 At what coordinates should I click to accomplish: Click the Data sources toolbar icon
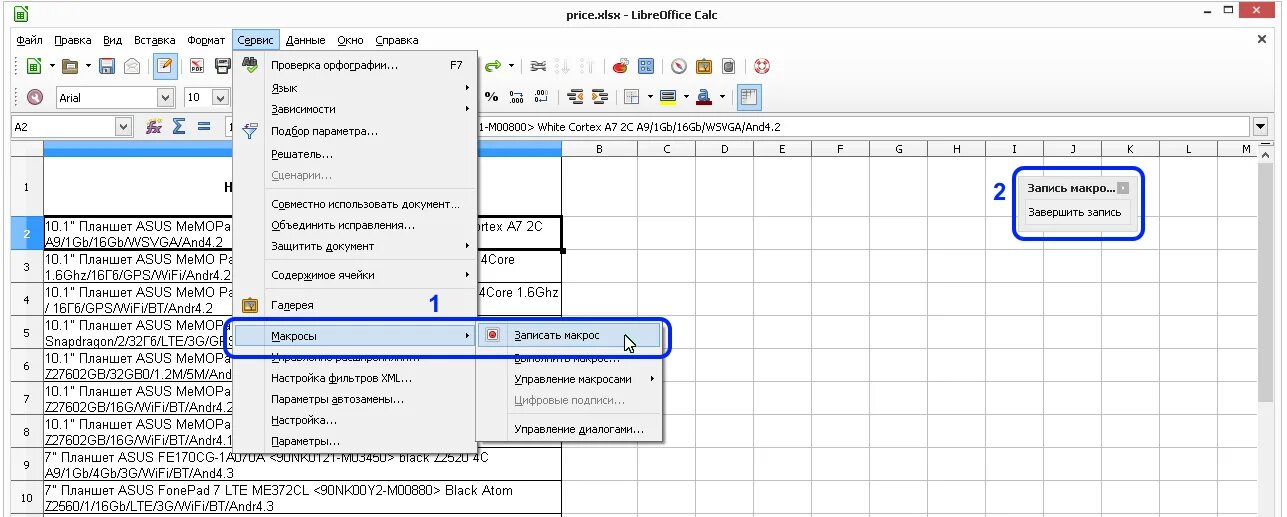pyautogui.click(x=729, y=67)
